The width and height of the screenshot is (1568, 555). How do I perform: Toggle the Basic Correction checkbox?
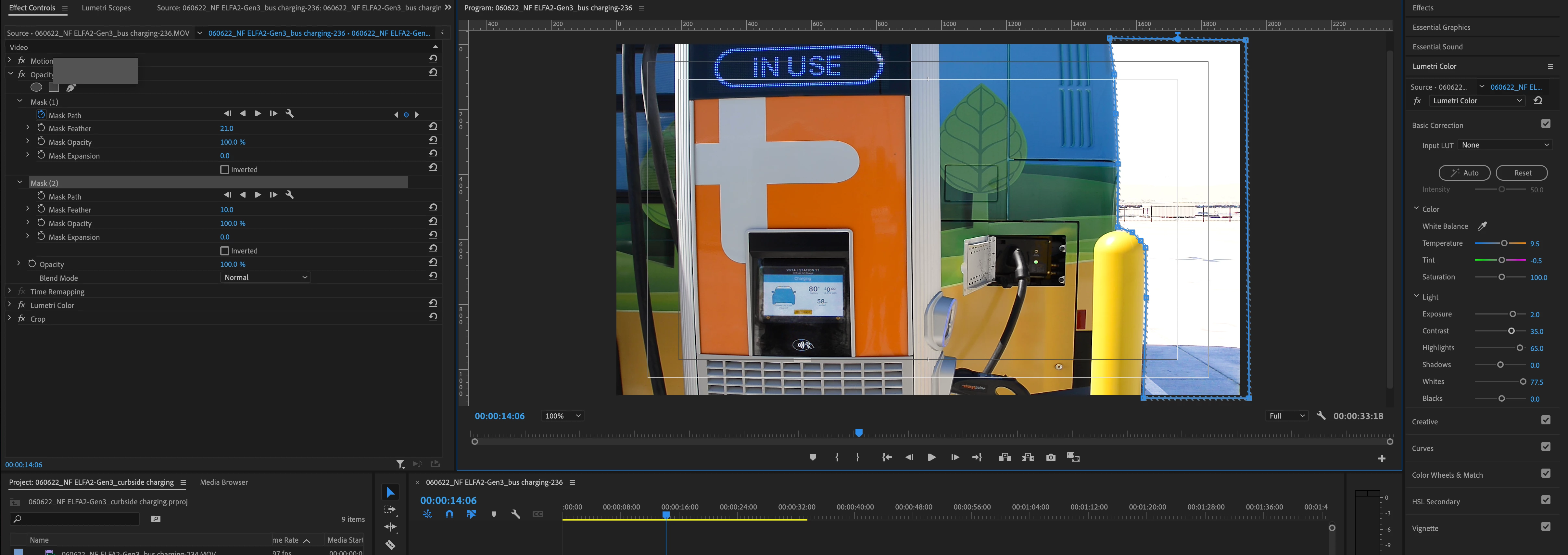pos(1546,124)
